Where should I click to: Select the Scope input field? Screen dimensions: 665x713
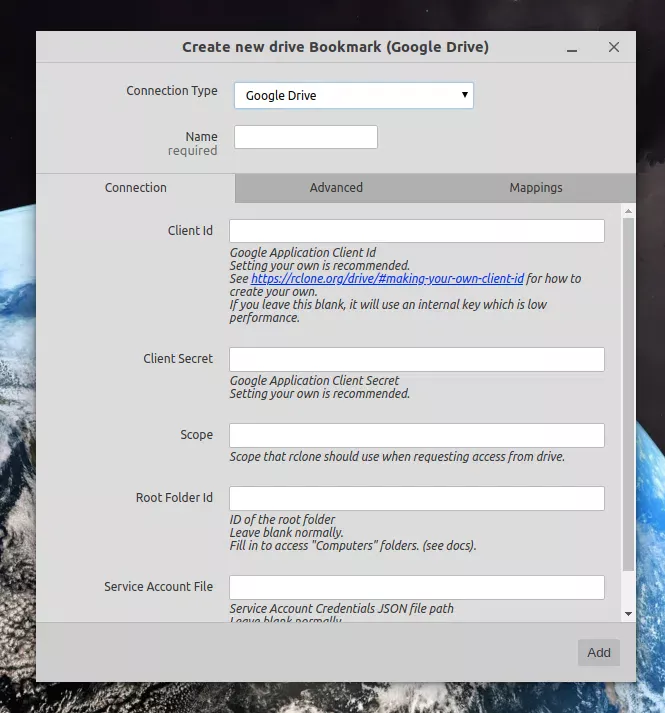[x=417, y=435]
